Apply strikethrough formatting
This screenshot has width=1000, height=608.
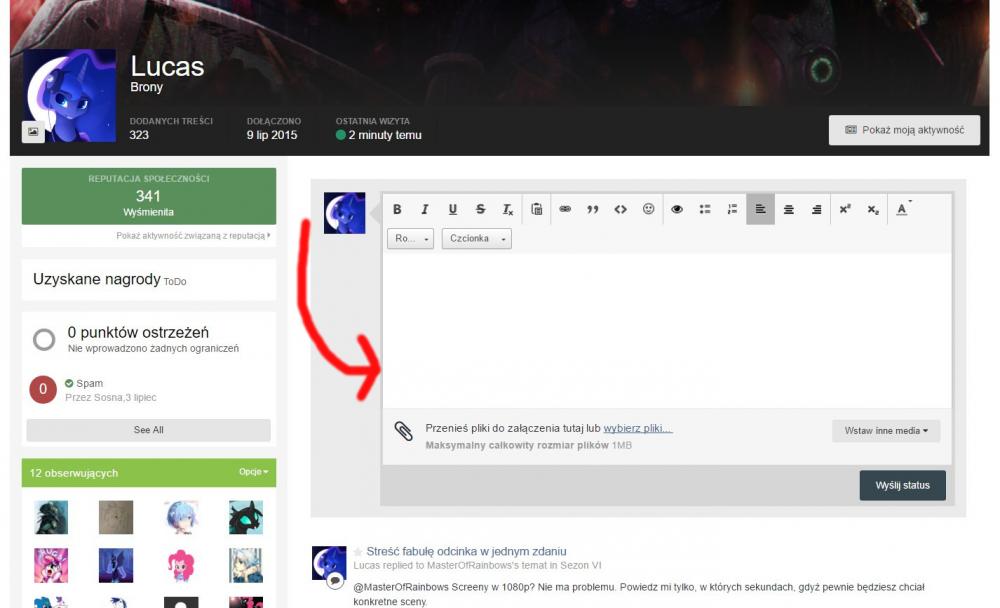click(x=481, y=209)
